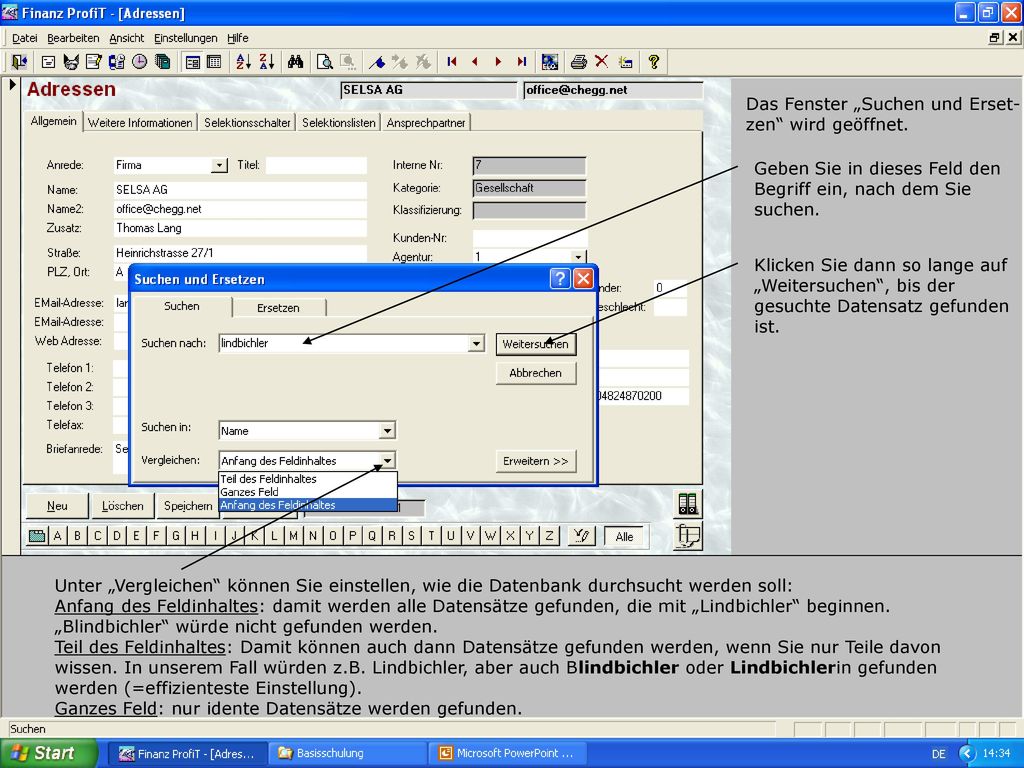Click the red X delete icon
This screenshot has height=768, width=1024.
tap(601, 62)
